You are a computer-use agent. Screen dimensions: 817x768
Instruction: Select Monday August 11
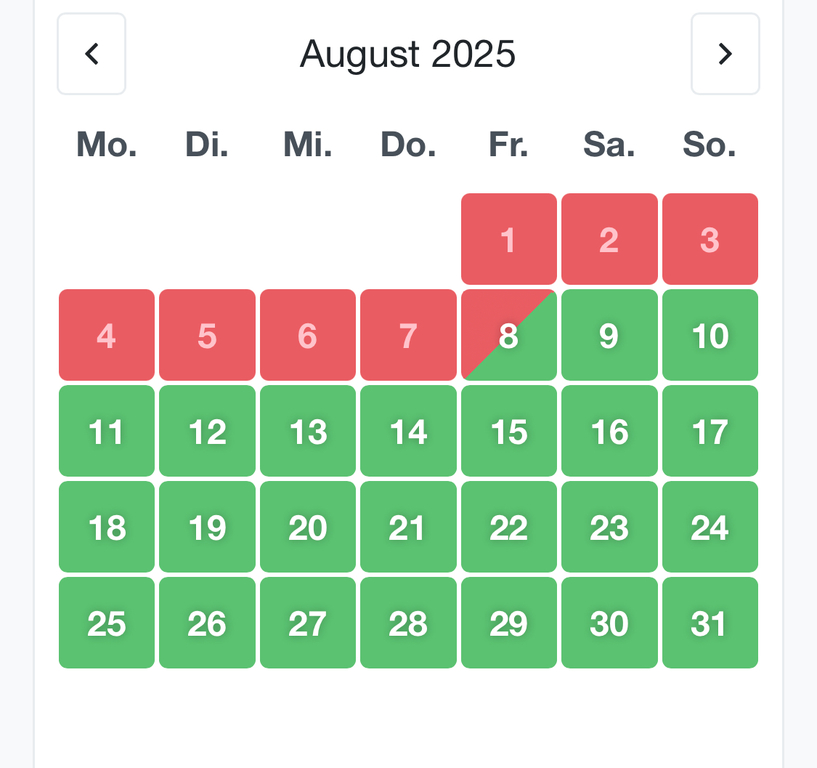pos(107,431)
